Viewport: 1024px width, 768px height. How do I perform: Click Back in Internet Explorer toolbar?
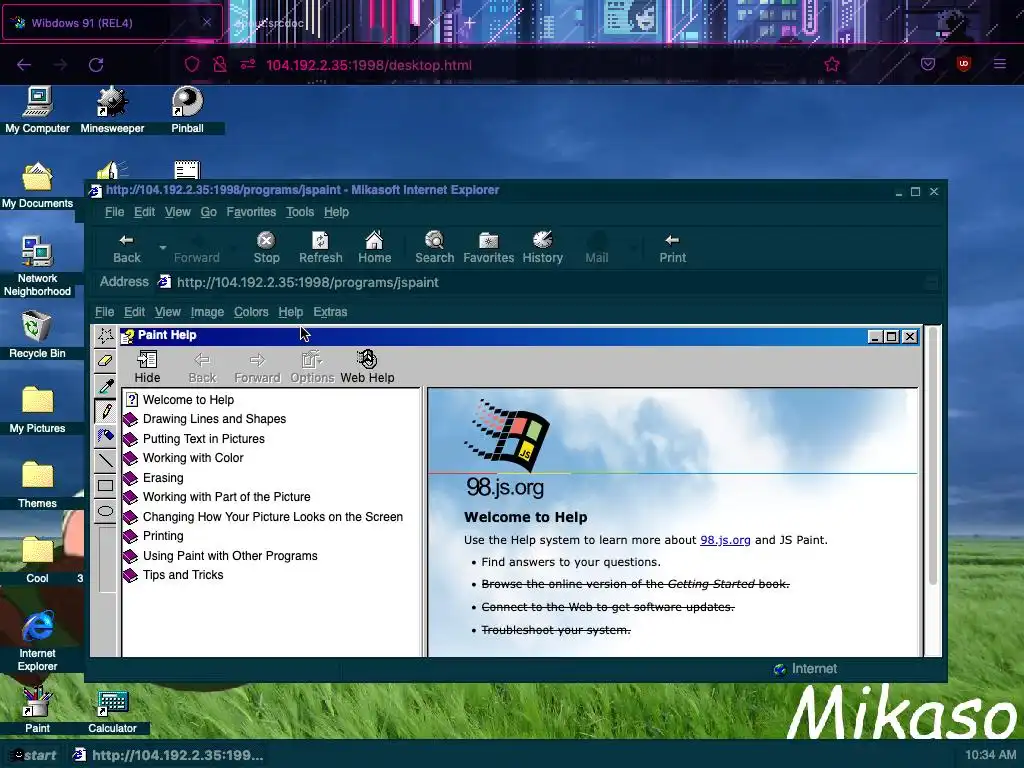point(127,248)
